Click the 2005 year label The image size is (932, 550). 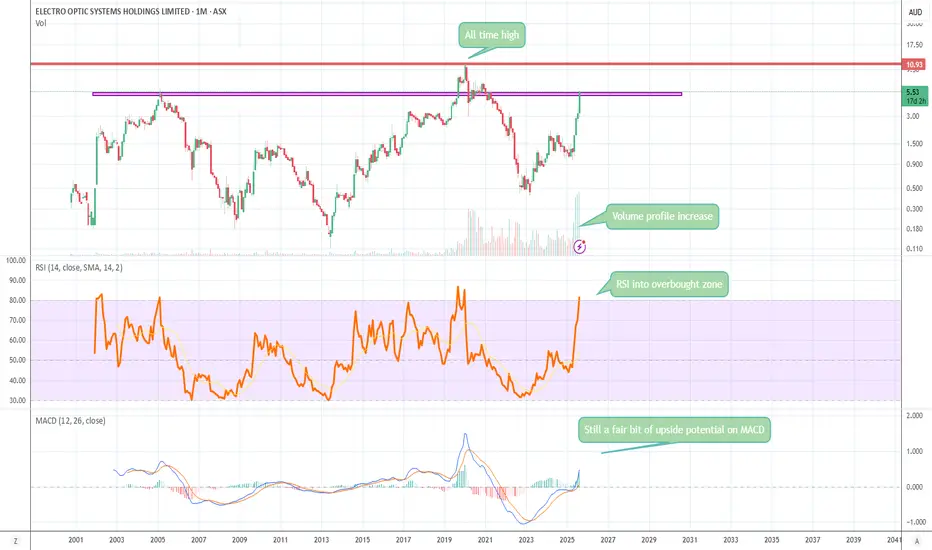[158, 540]
